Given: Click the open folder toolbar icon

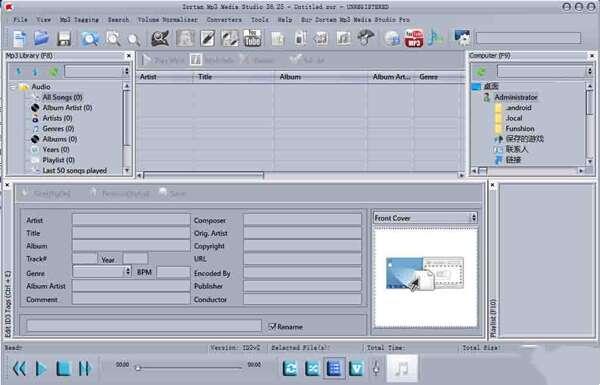Looking at the screenshot, I should pos(41,39).
